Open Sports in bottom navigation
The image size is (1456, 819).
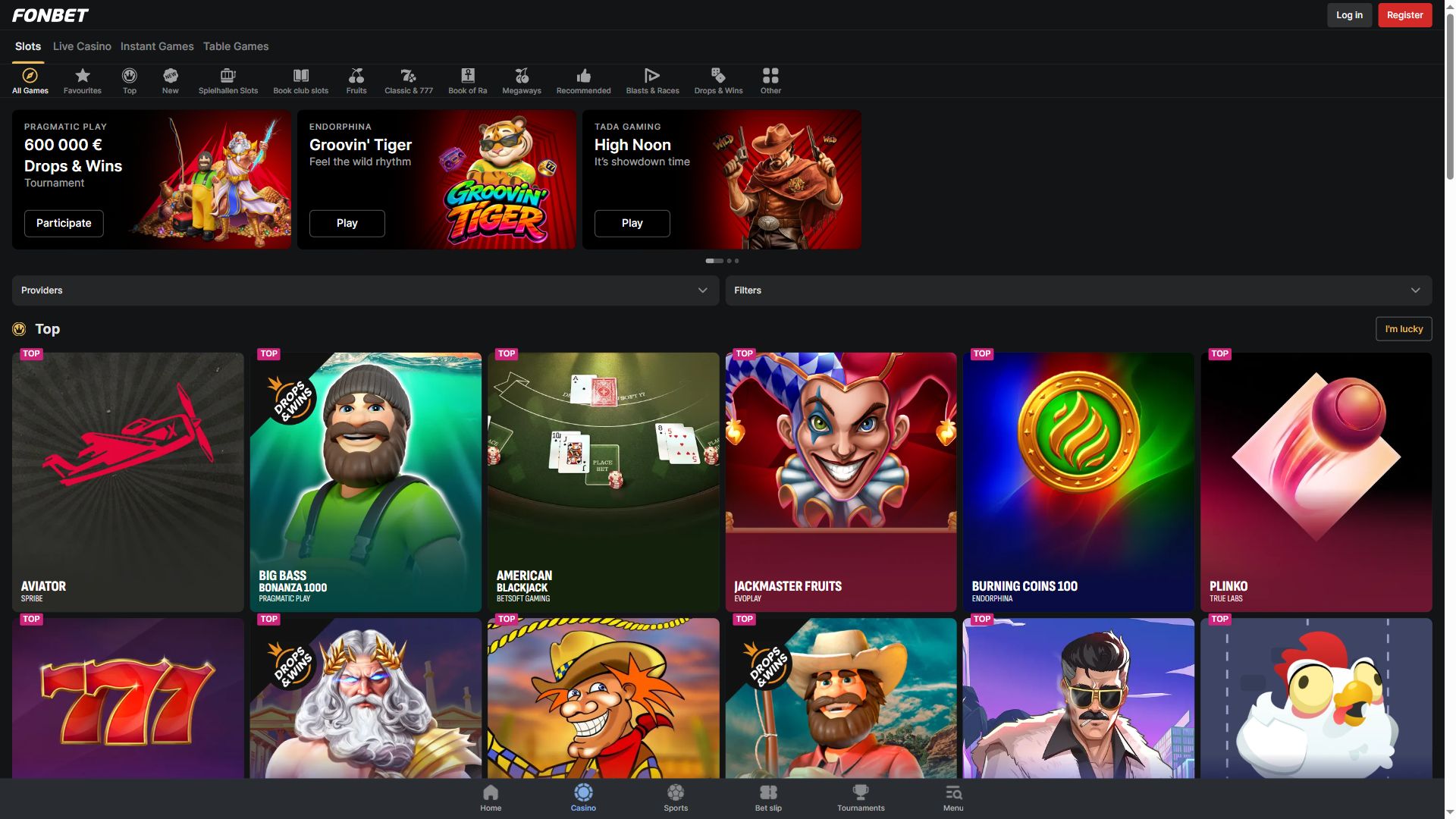click(676, 798)
